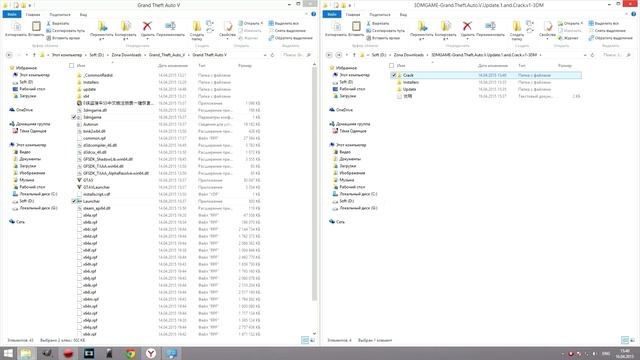
Task: Click Up arrow in left window address bar
Action: [34, 55]
